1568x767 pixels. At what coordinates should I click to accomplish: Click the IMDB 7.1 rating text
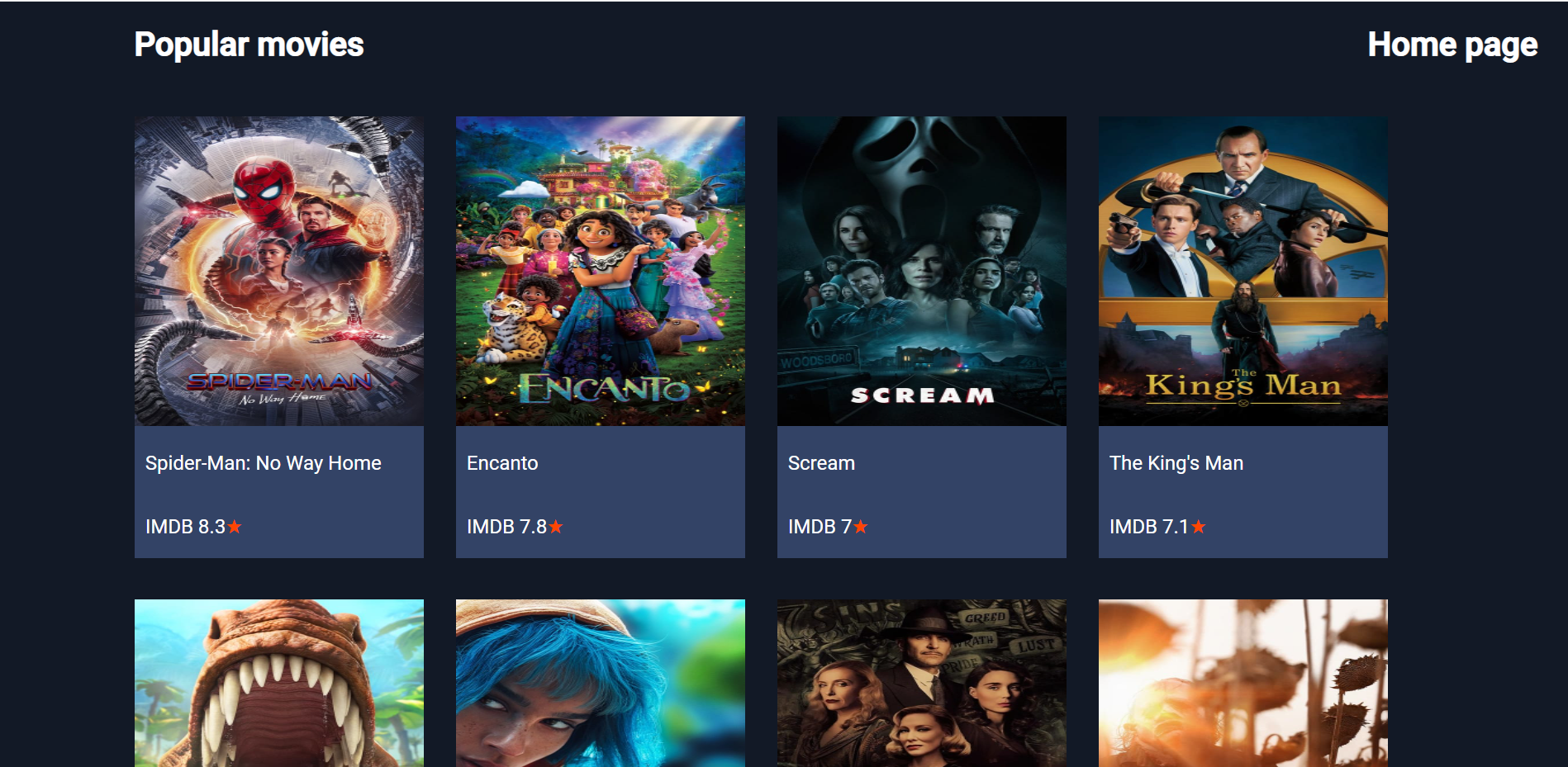[x=1149, y=527]
